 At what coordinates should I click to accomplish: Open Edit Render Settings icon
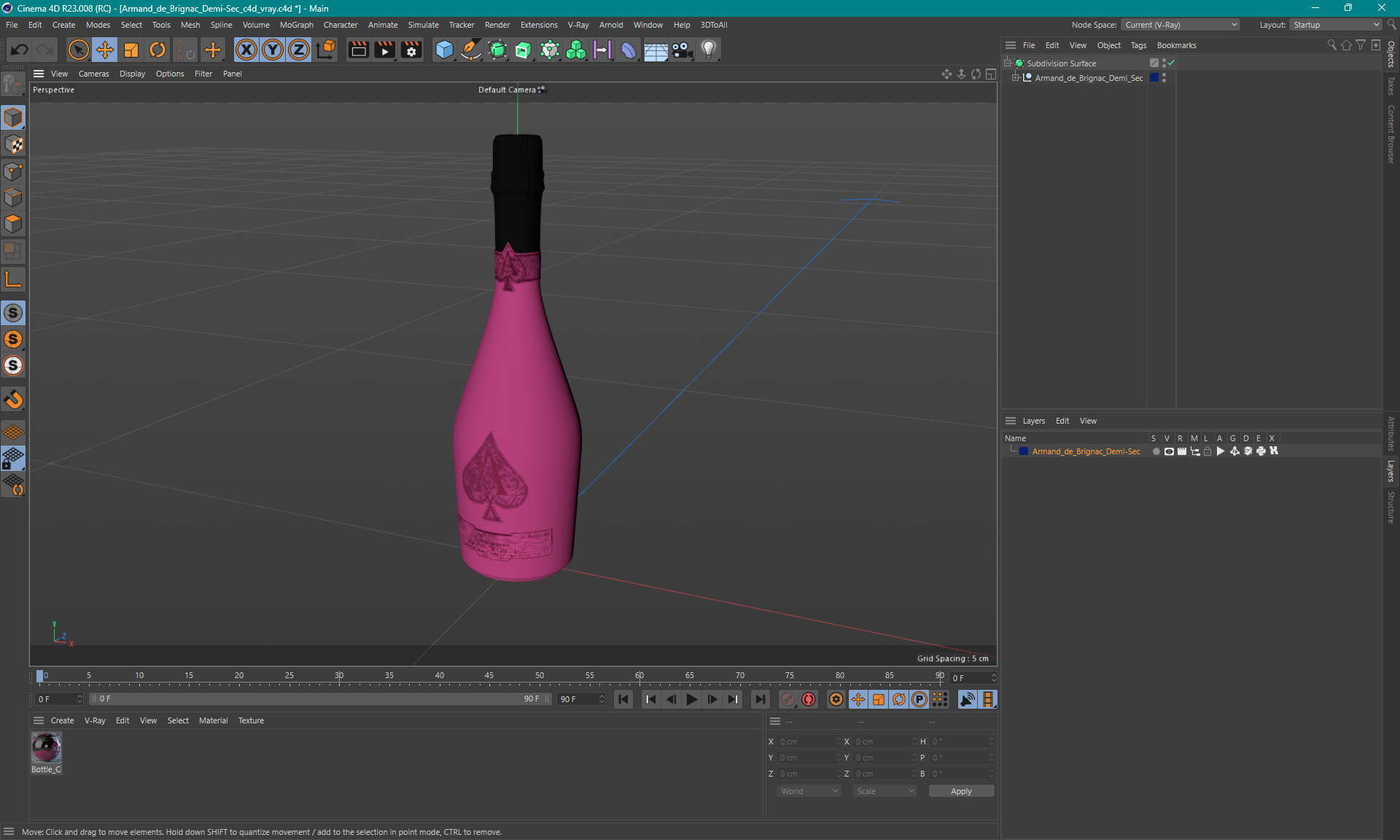tap(411, 50)
